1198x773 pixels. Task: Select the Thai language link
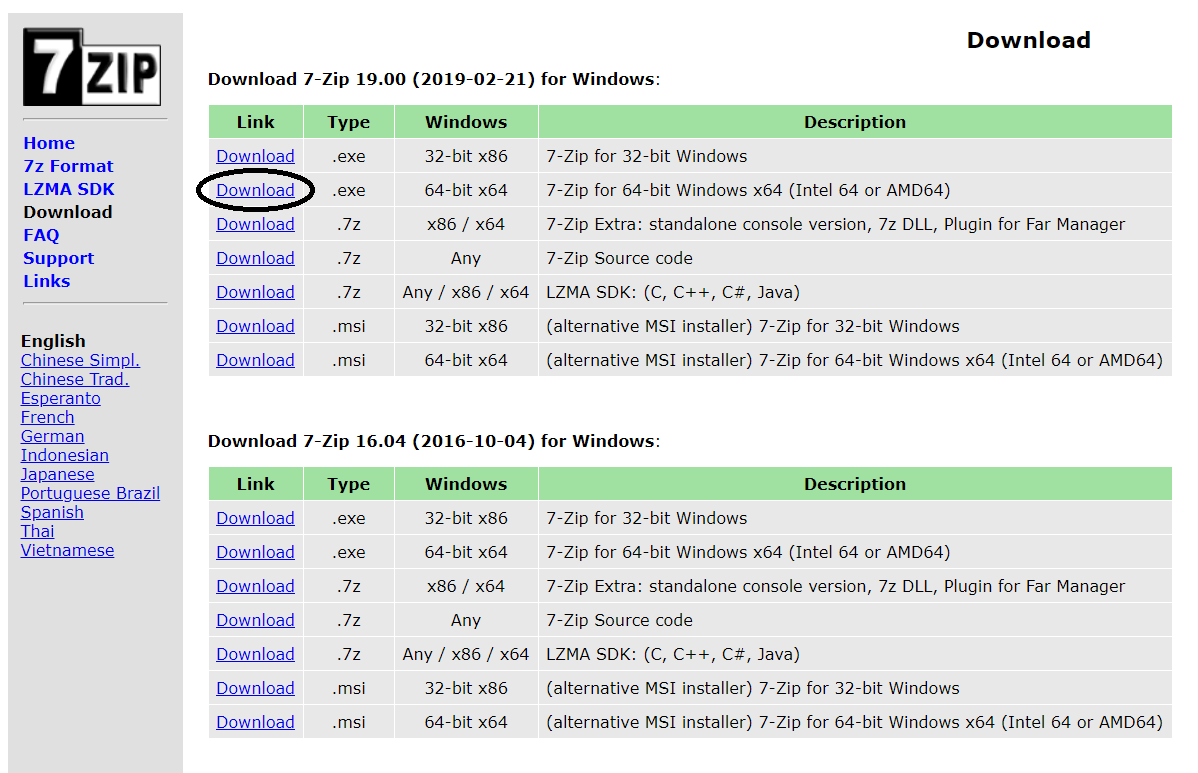coord(37,531)
